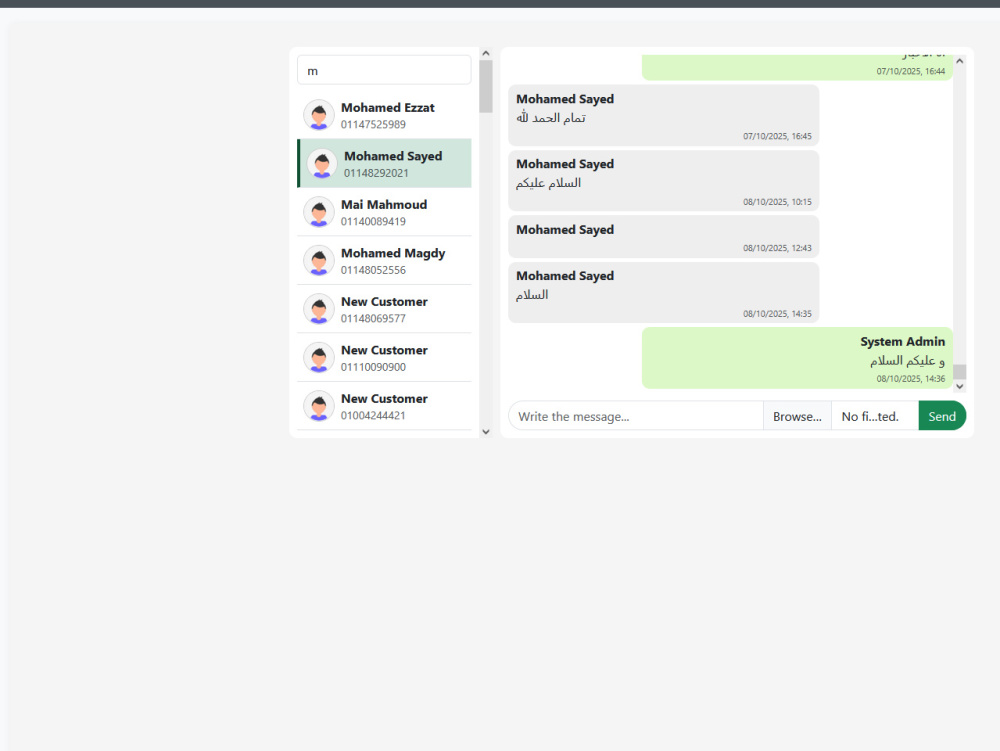
Task: Click chat pane scrollbar up arrow
Action: [x=959, y=61]
